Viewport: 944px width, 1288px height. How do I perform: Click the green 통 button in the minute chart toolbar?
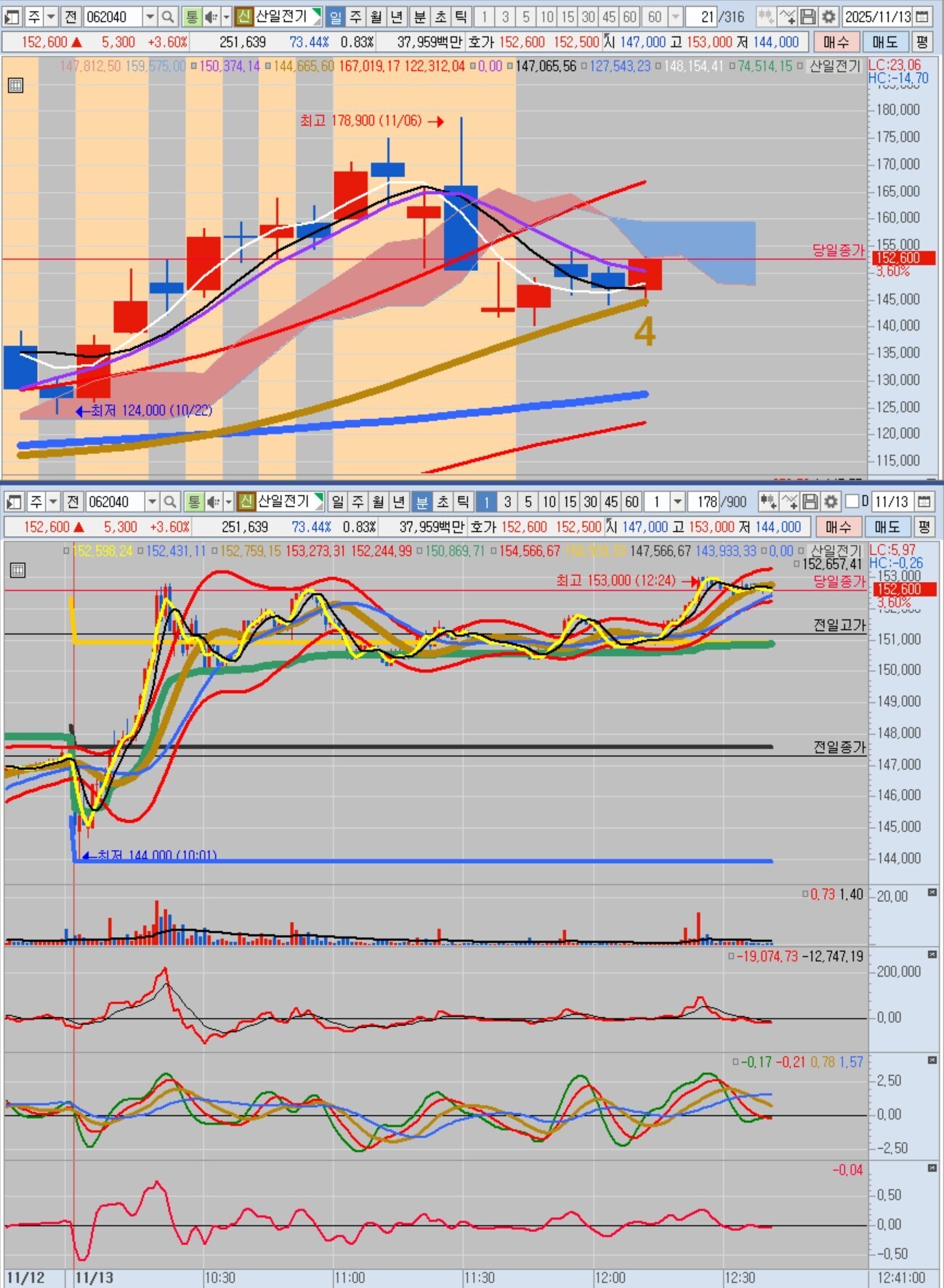[x=193, y=501]
